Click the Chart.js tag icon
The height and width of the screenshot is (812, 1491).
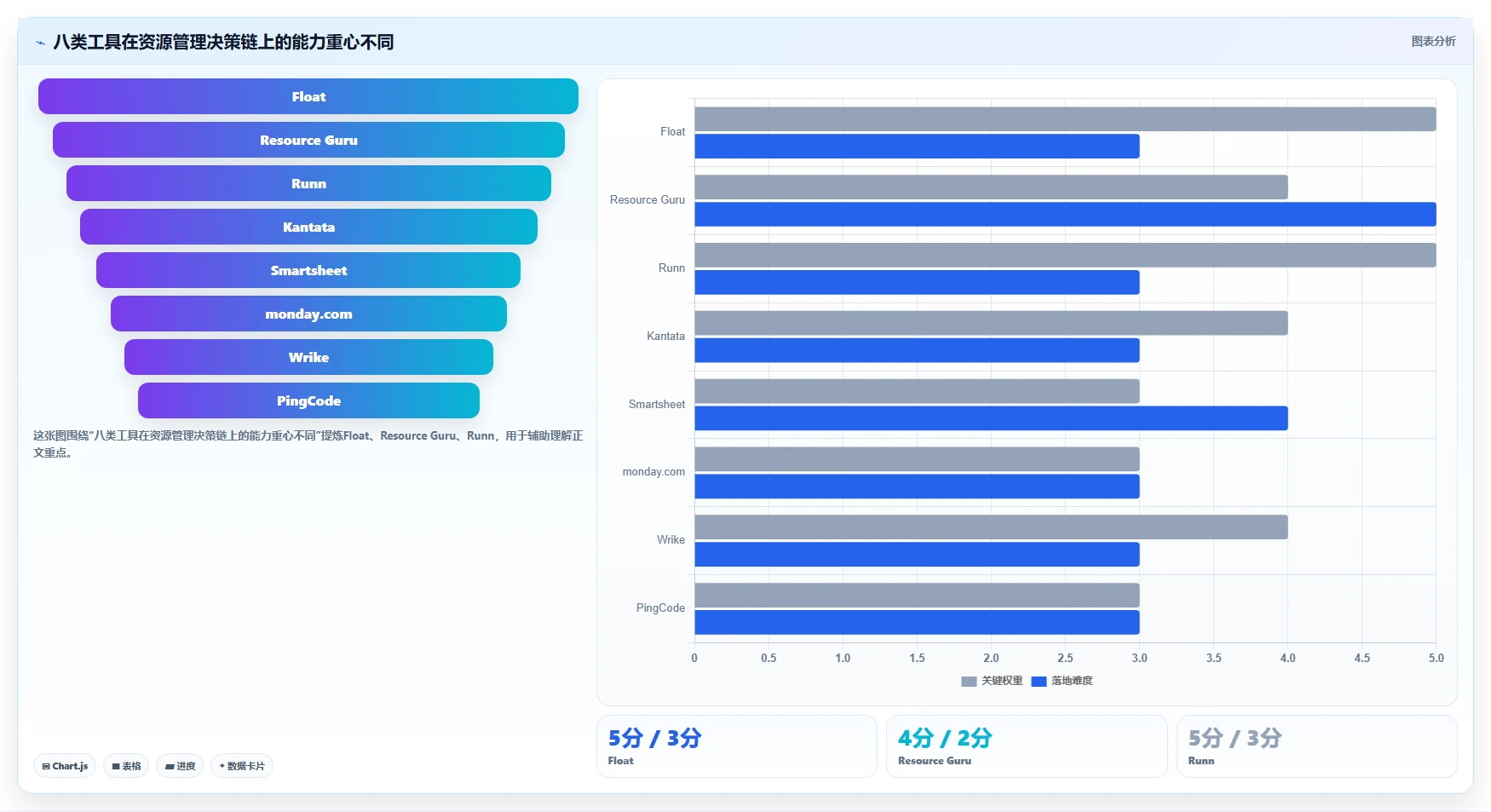pyautogui.click(x=46, y=766)
